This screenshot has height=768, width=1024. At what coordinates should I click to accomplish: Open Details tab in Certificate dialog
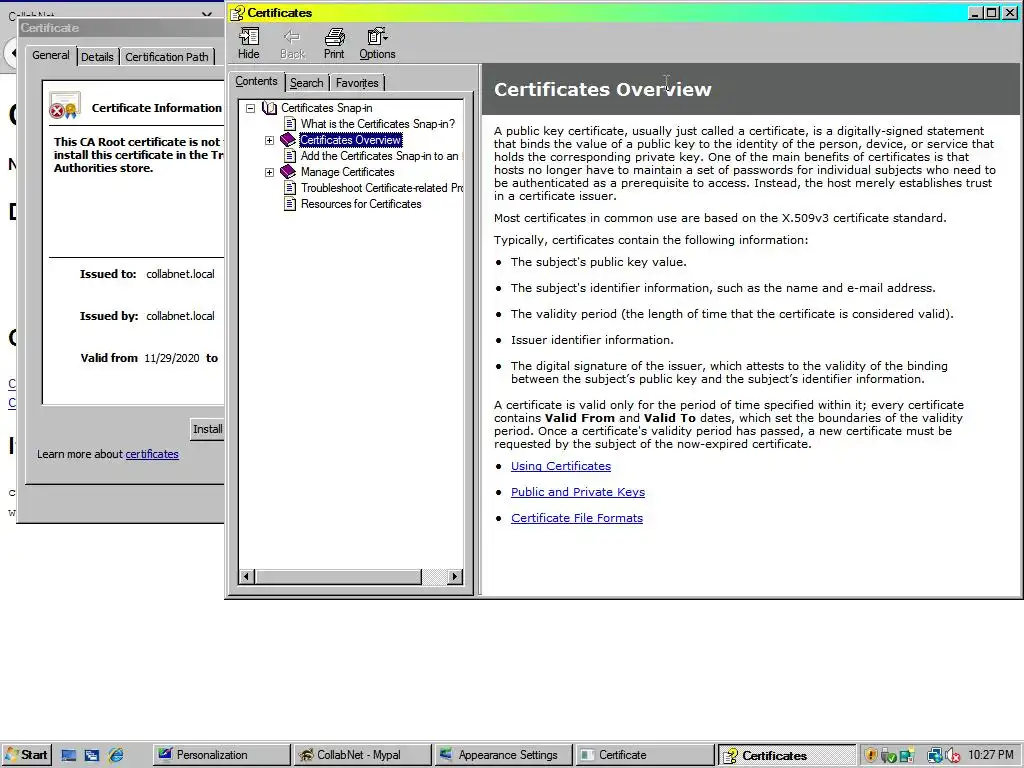point(97,57)
